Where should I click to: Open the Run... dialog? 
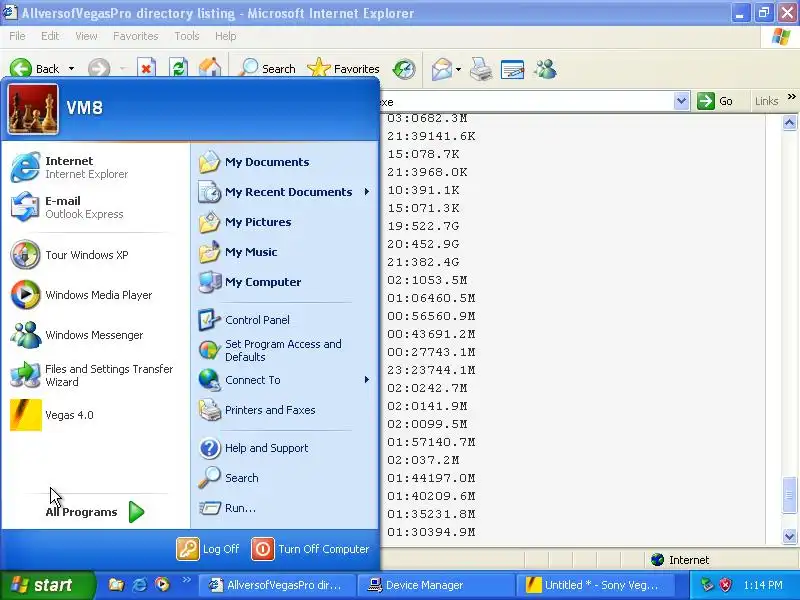(285, 508)
